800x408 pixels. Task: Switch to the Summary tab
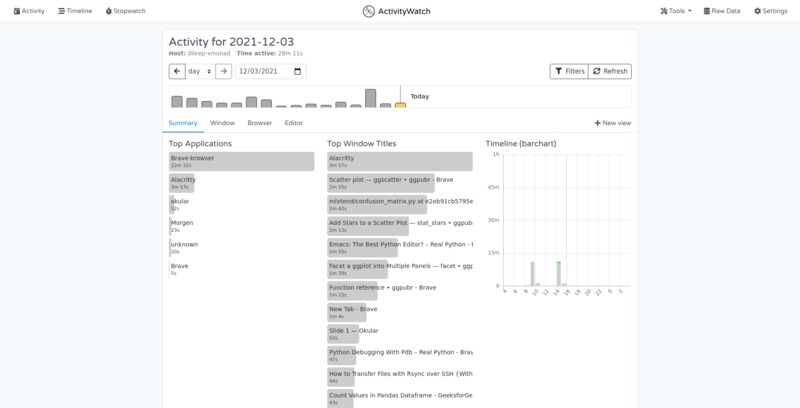183,123
